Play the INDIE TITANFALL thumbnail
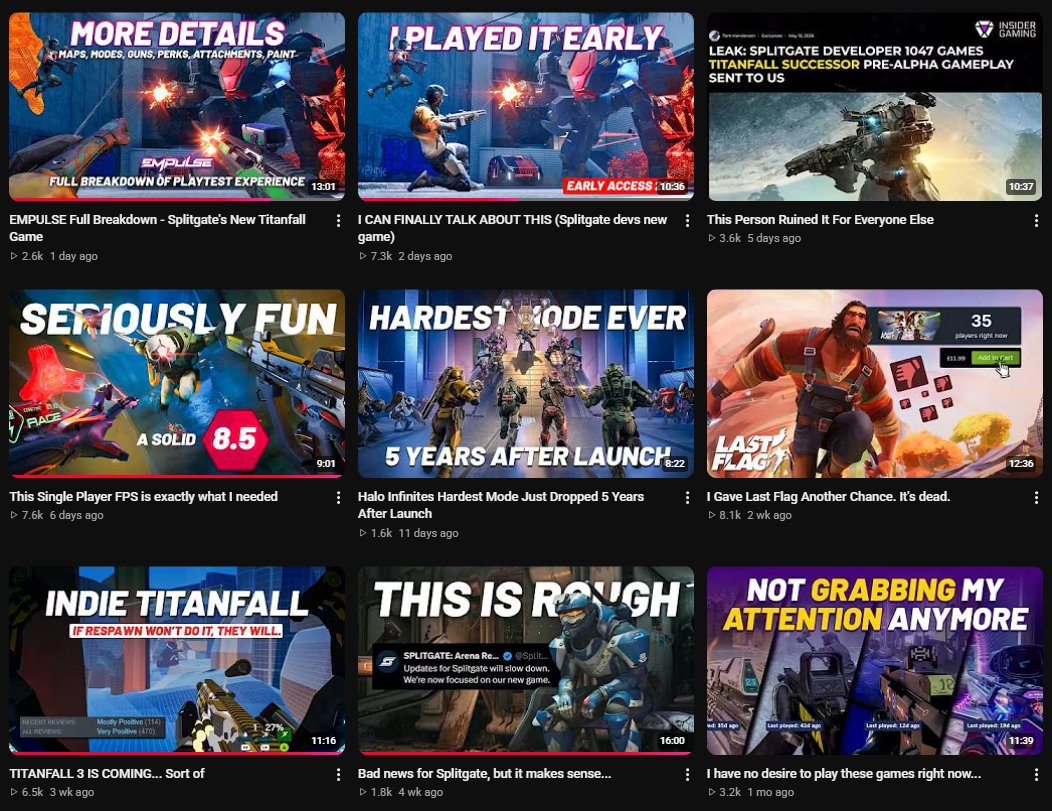Image resolution: width=1052 pixels, height=811 pixels. 177,660
